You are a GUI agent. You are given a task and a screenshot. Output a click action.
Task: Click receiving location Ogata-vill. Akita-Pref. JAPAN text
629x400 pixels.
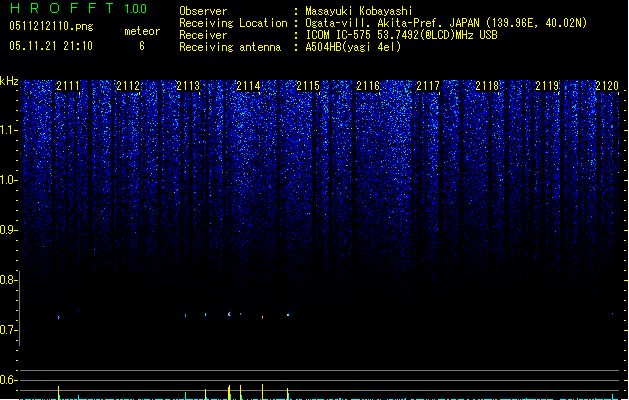[x=446, y=23]
